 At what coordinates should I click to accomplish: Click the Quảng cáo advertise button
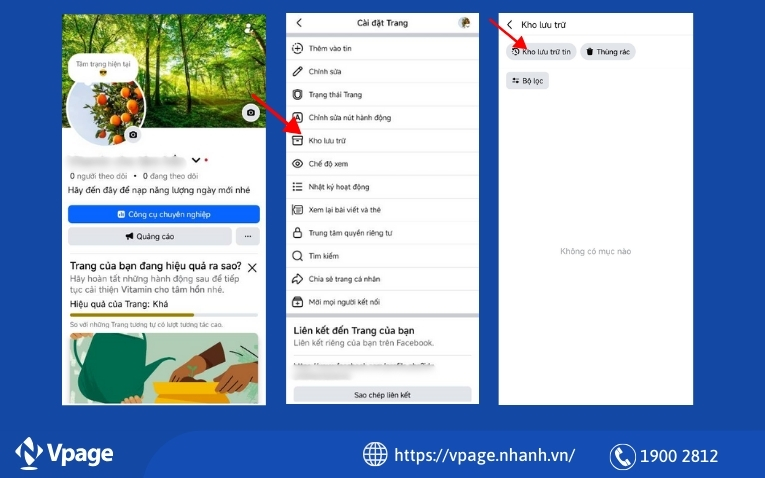coord(149,236)
